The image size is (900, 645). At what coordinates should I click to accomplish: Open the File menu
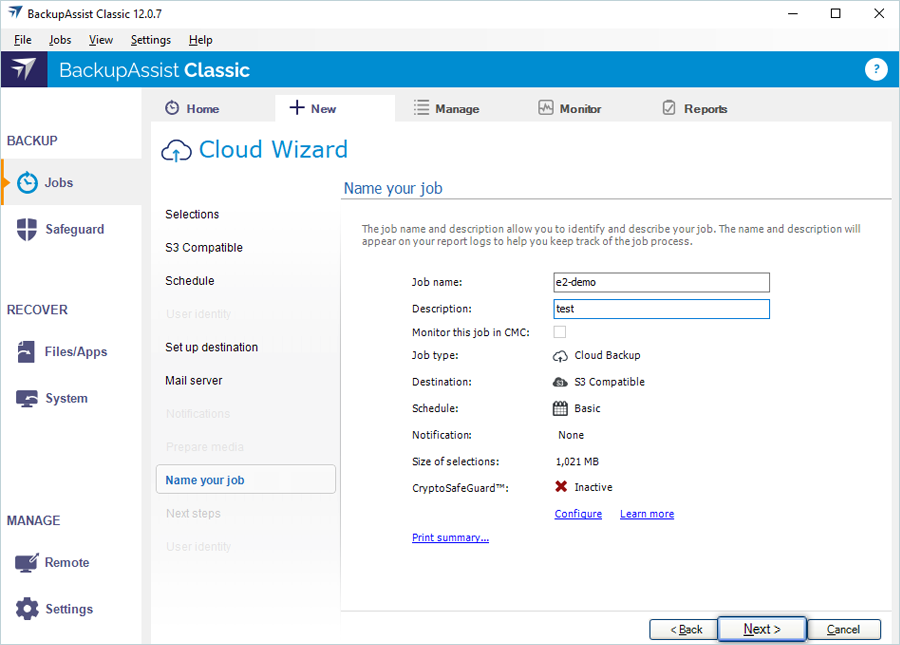[x=22, y=40]
